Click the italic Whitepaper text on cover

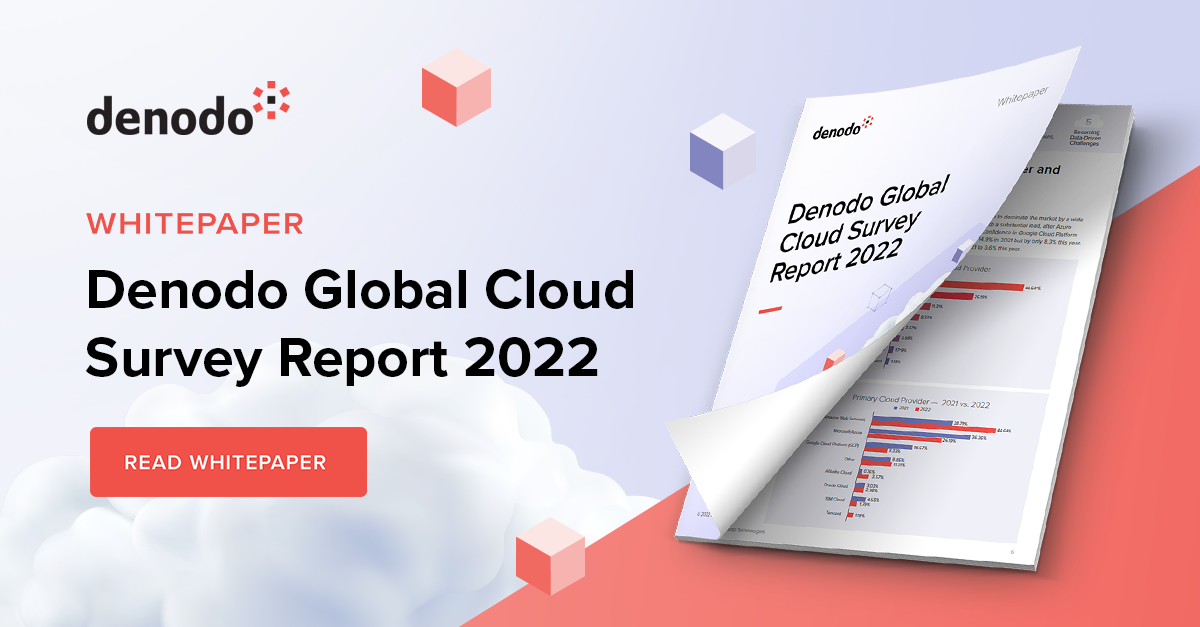click(1023, 97)
